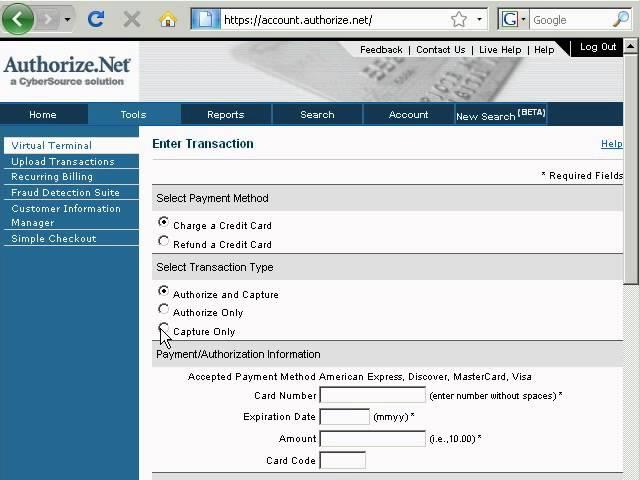Screen dimensions: 640x480
Task: Click the address bar URL field
Action: point(335,20)
